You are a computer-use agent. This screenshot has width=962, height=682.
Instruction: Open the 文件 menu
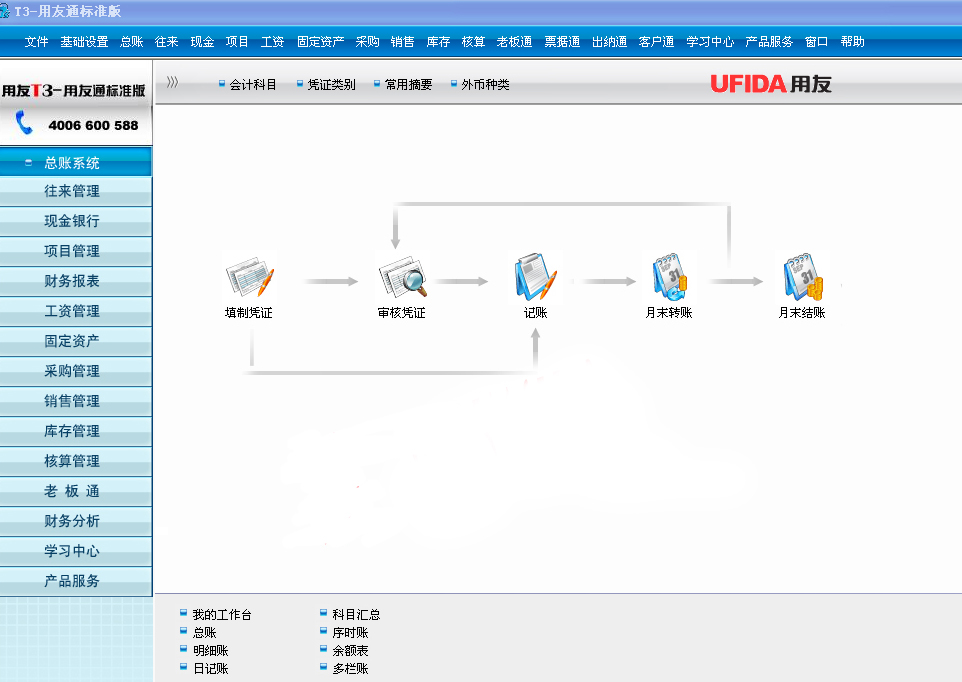36,42
